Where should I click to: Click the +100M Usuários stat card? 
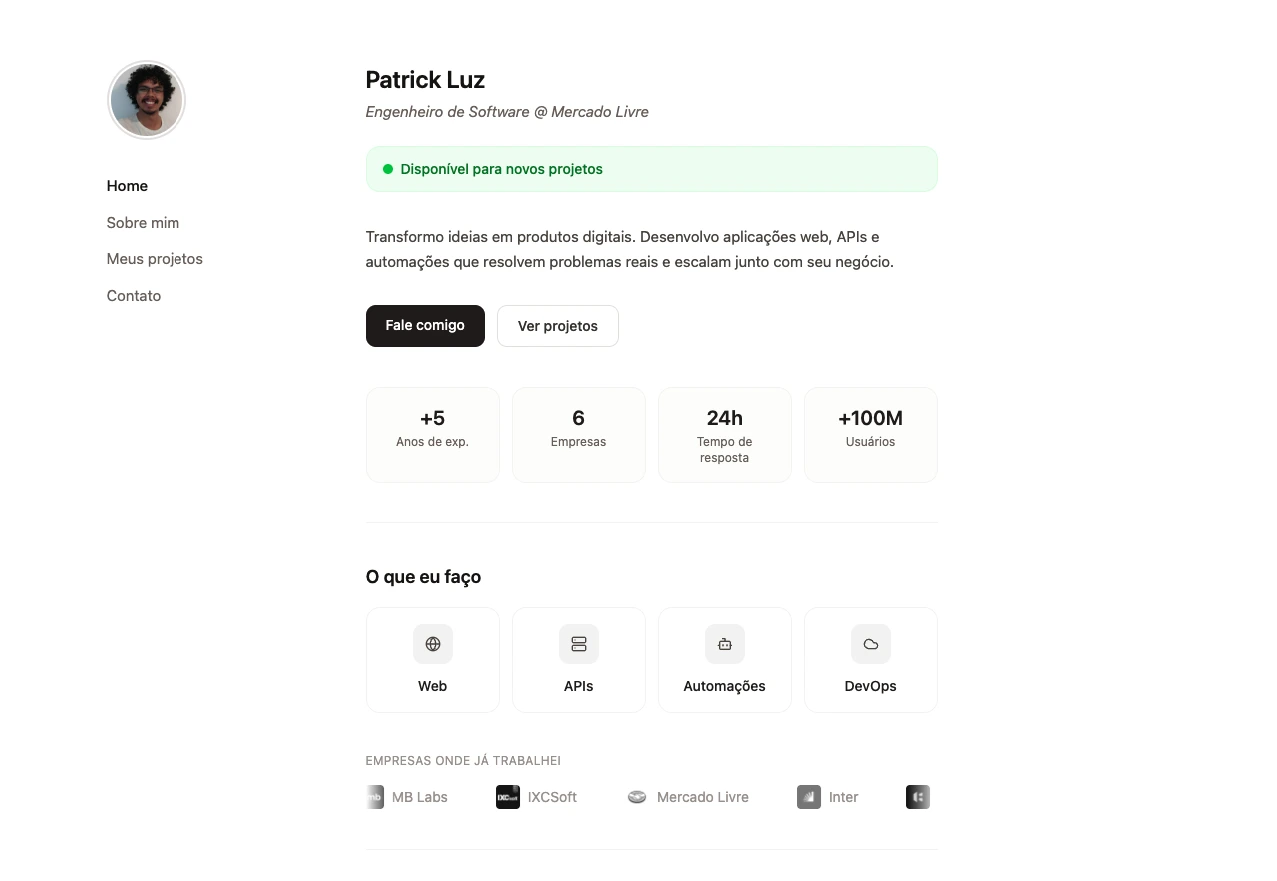tap(870, 434)
